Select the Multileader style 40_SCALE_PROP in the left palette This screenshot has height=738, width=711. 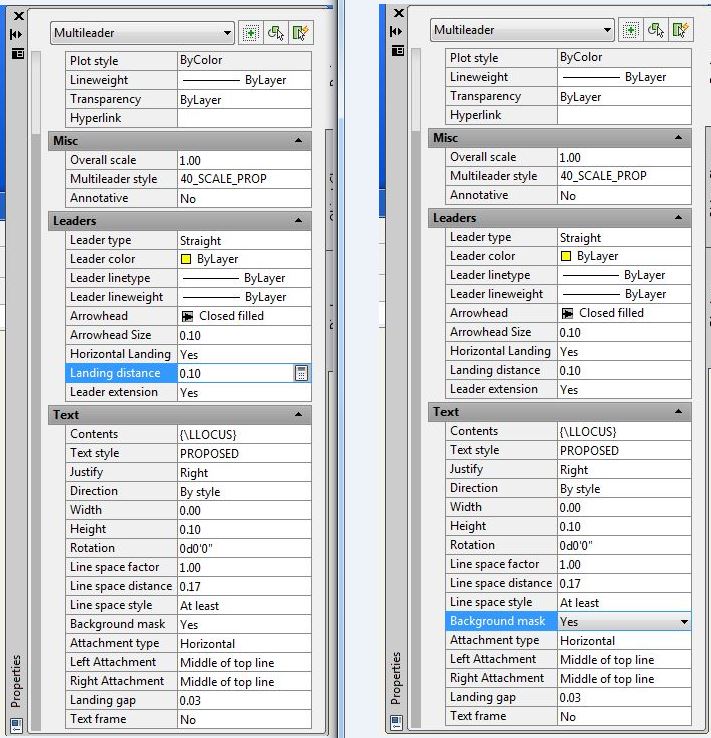point(244,179)
